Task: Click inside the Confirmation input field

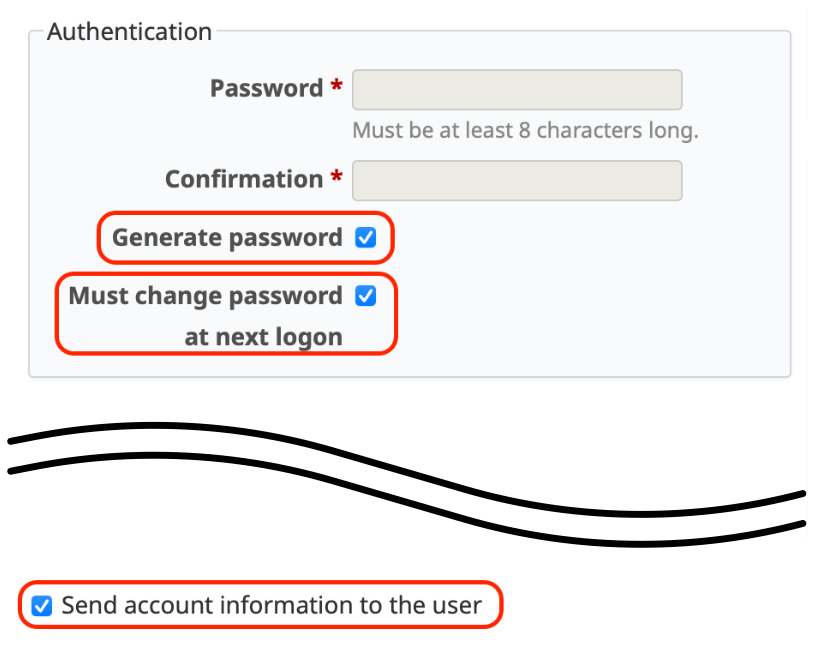Action: [x=516, y=180]
